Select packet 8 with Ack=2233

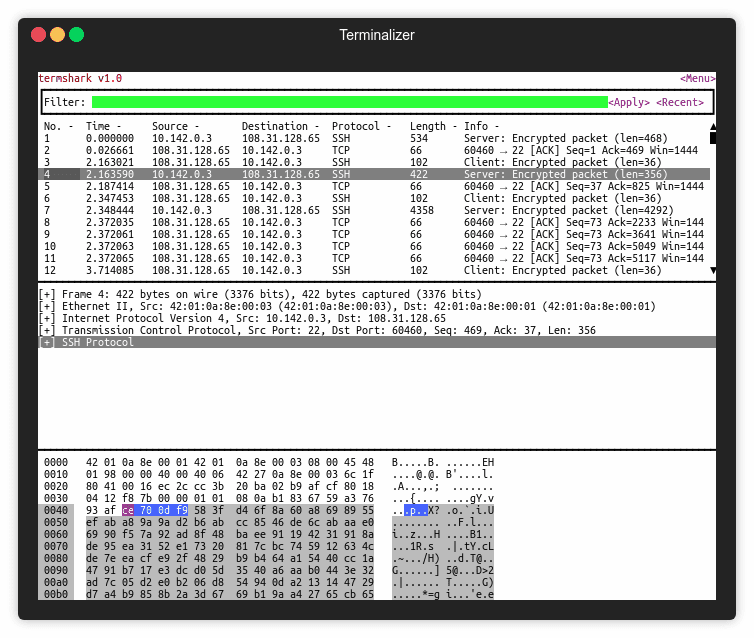click(374, 223)
